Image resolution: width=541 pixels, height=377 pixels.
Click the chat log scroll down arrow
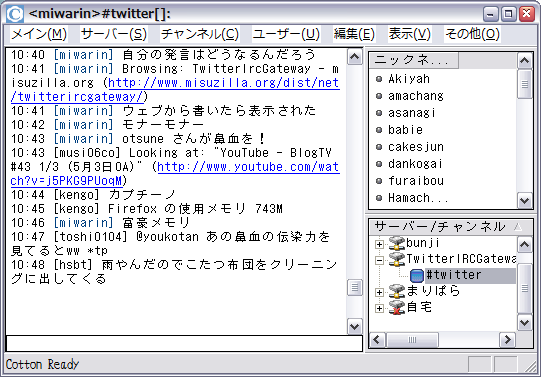[355, 326]
